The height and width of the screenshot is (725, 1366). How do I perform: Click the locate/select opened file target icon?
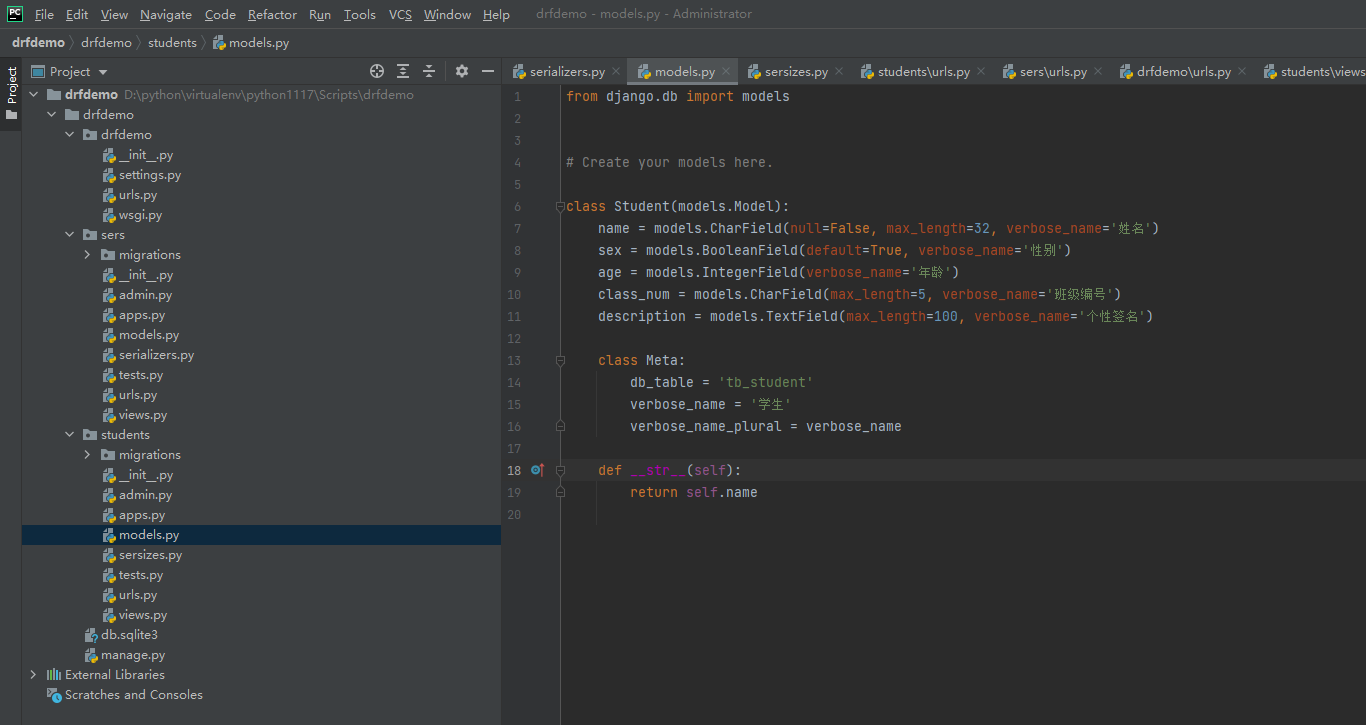(x=377, y=71)
